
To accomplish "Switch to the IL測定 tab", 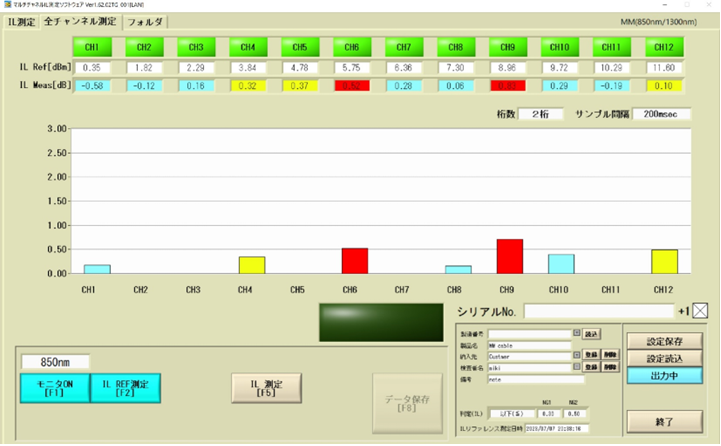I will pos(21,20).
